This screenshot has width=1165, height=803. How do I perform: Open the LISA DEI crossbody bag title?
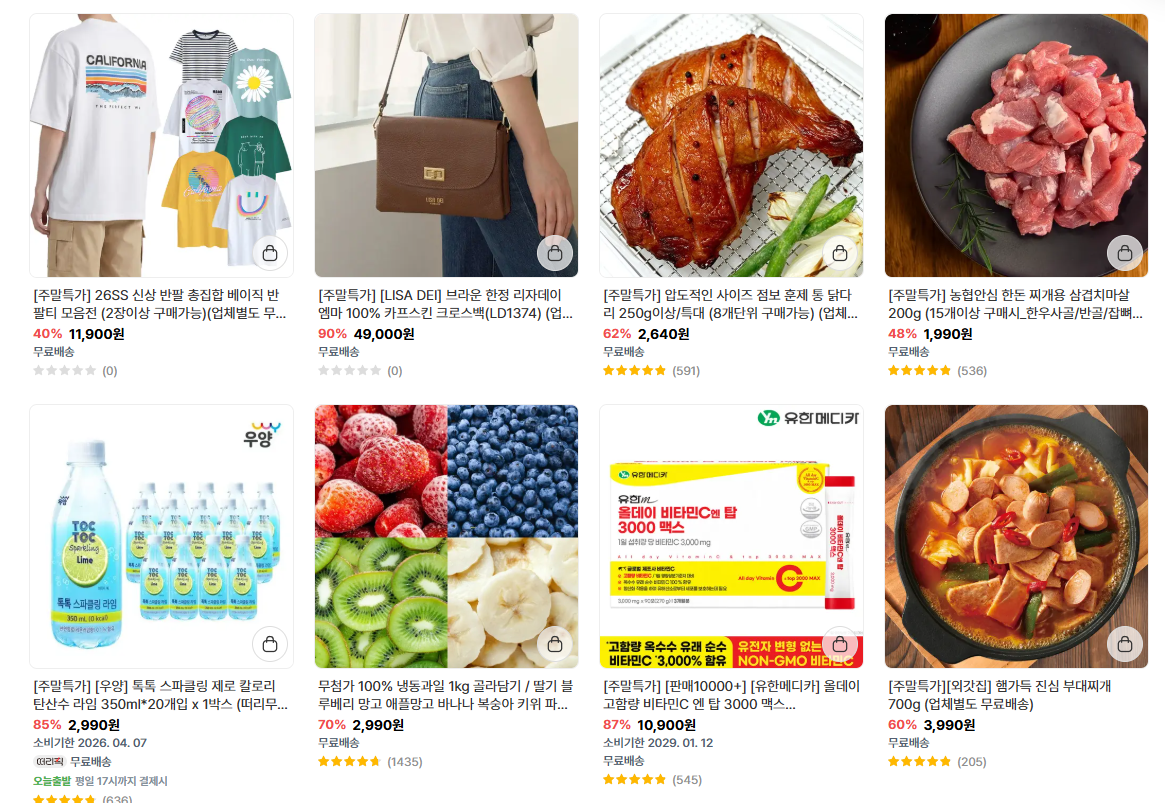pyautogui.click(x=445, y=304)
